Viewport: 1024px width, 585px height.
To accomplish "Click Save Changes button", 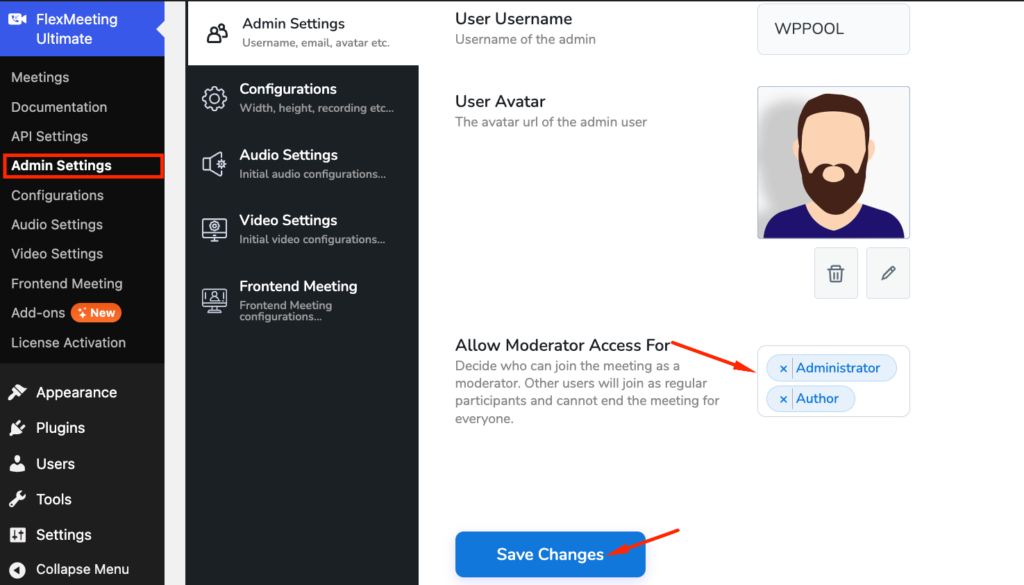I will (x=551, y=554).
